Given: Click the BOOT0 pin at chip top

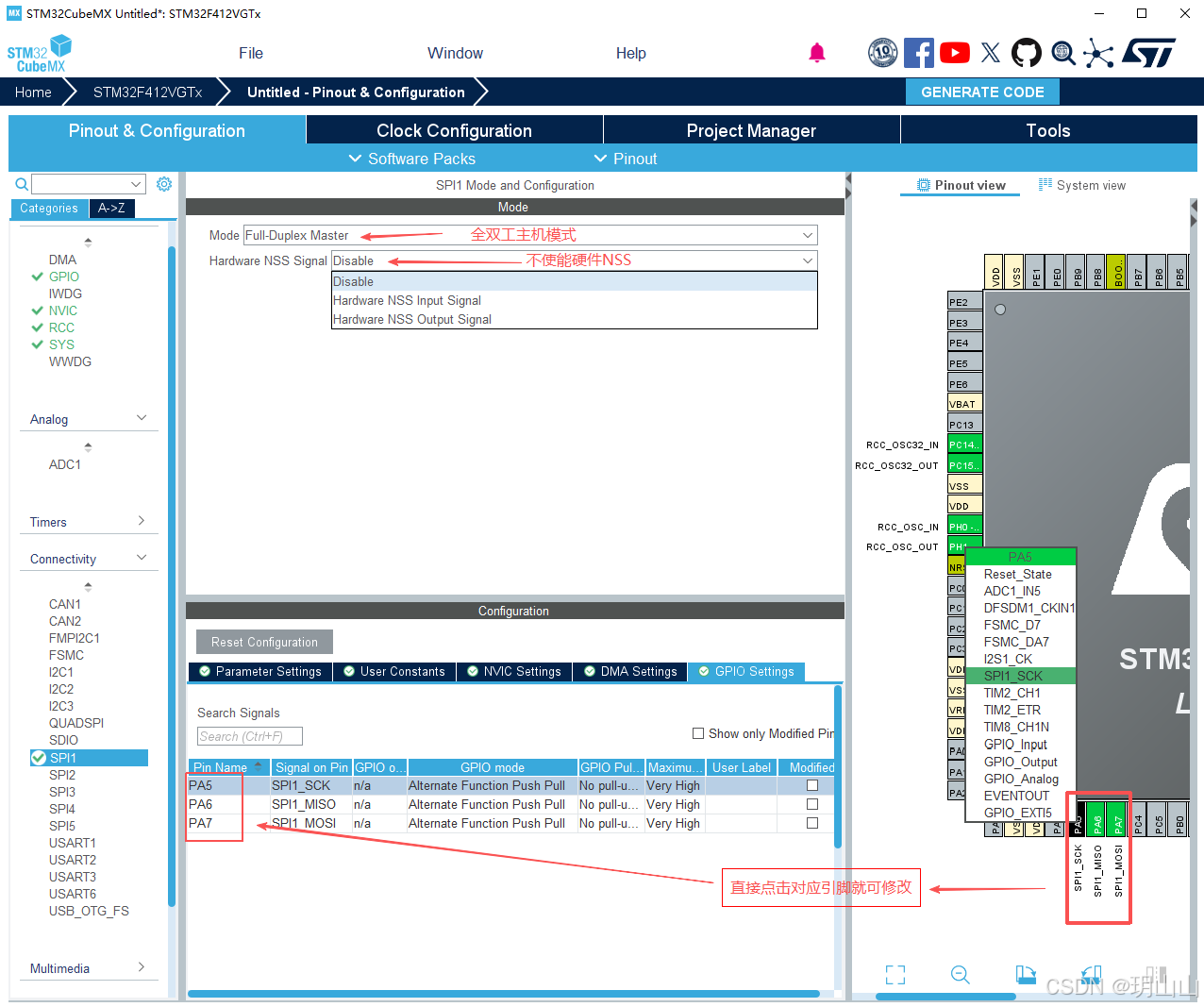Looking at the screenshot, I should tap(1118, 271).
